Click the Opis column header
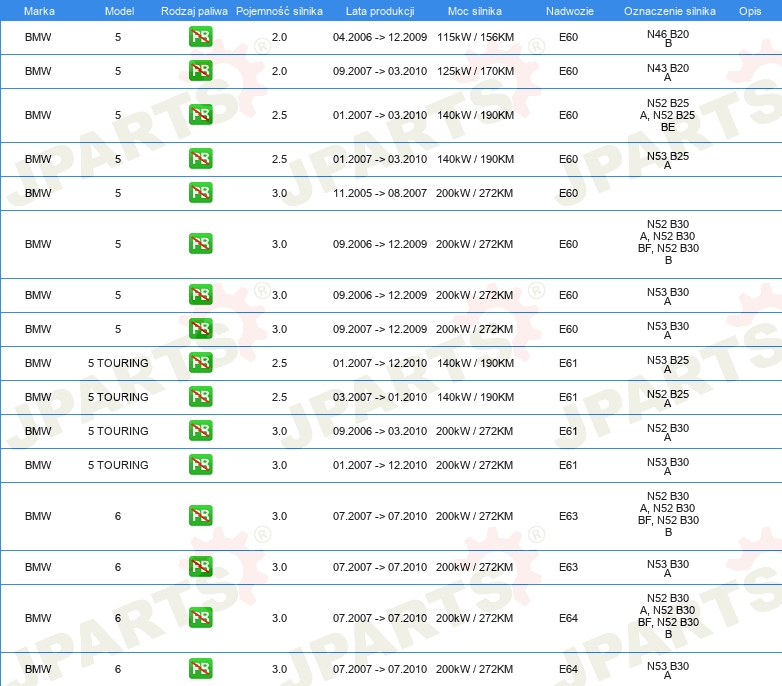 [x=750, y=11]
